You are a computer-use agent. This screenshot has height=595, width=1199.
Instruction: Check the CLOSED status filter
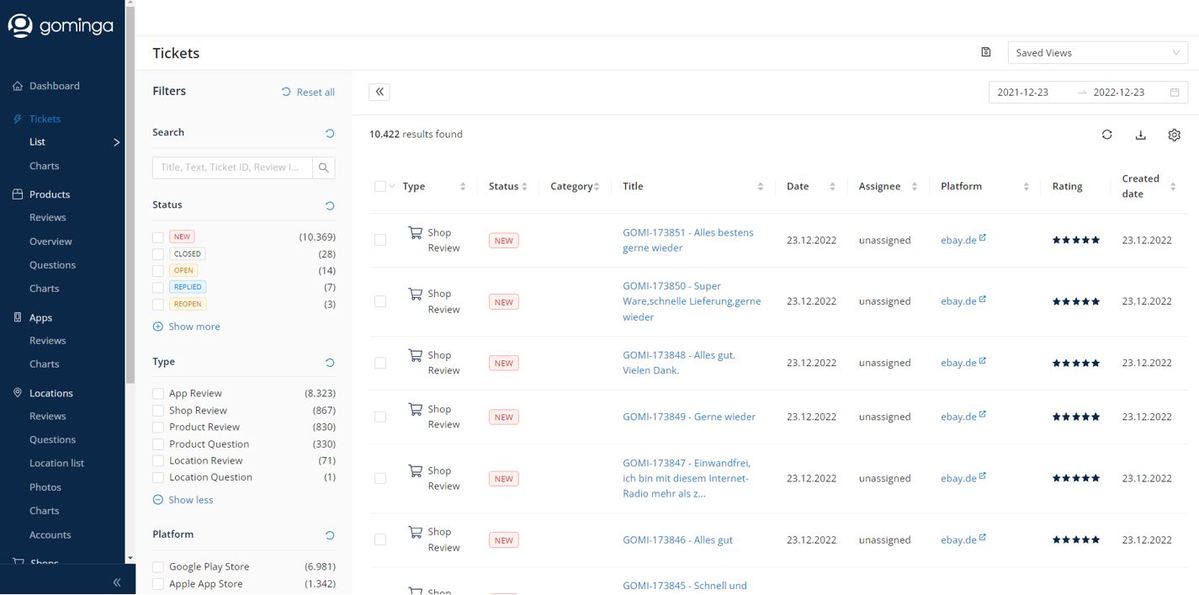[158, 254]
